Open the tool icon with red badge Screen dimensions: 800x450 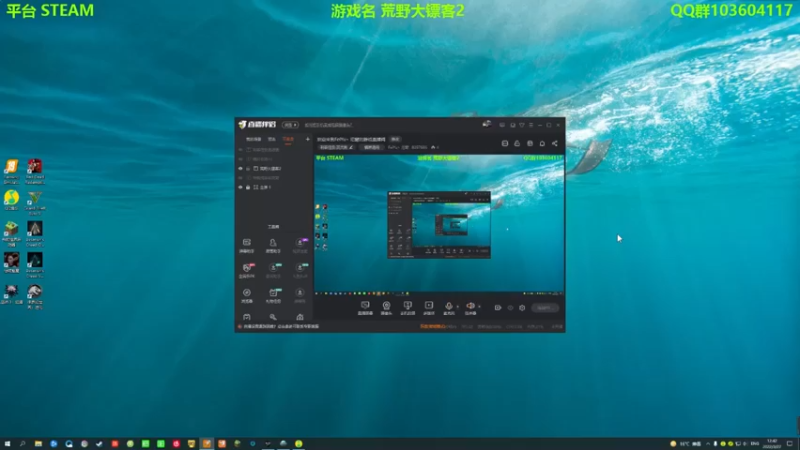click(247, 270)
